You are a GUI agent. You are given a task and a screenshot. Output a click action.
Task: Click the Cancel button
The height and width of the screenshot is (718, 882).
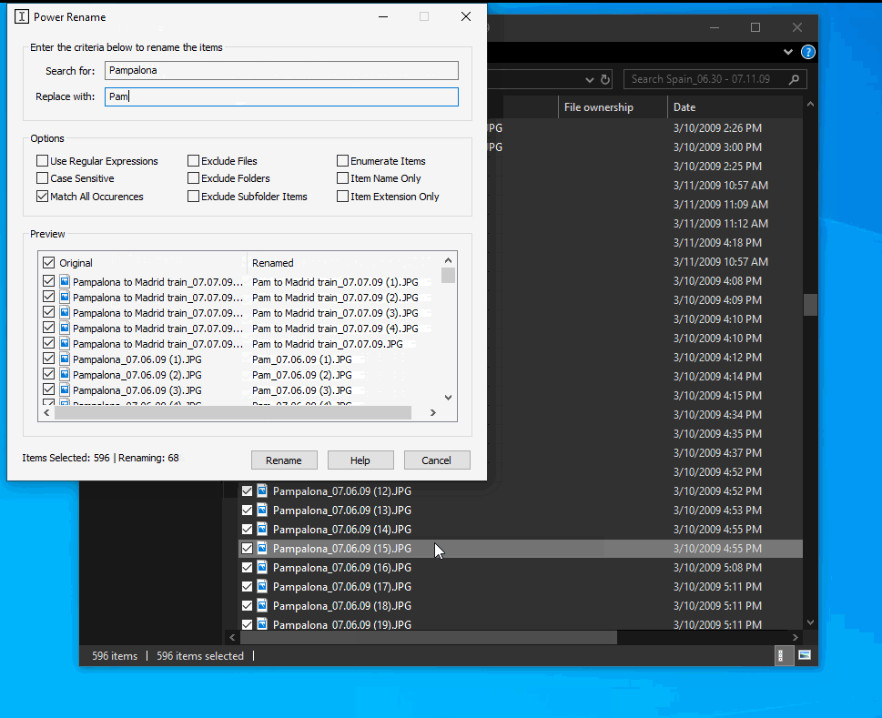click(x=436, y=460)
